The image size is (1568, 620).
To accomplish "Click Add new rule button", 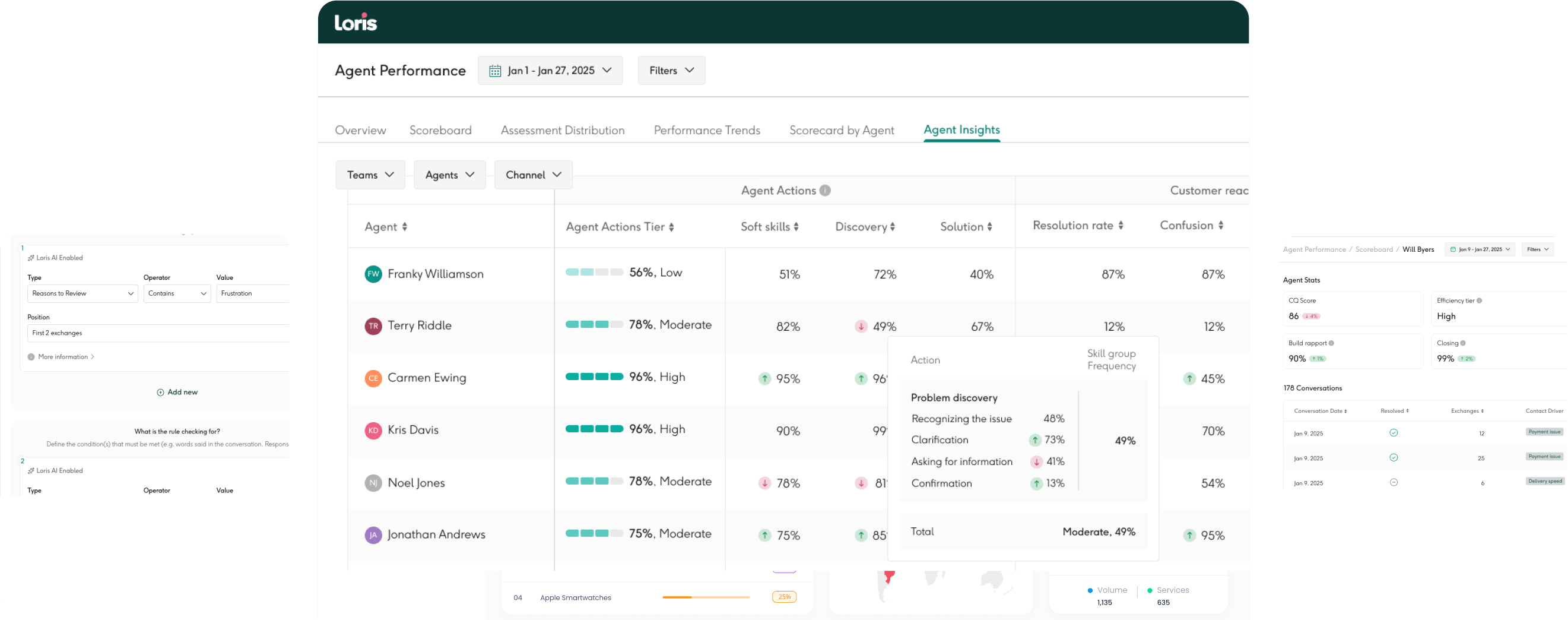I will point(177,392).
